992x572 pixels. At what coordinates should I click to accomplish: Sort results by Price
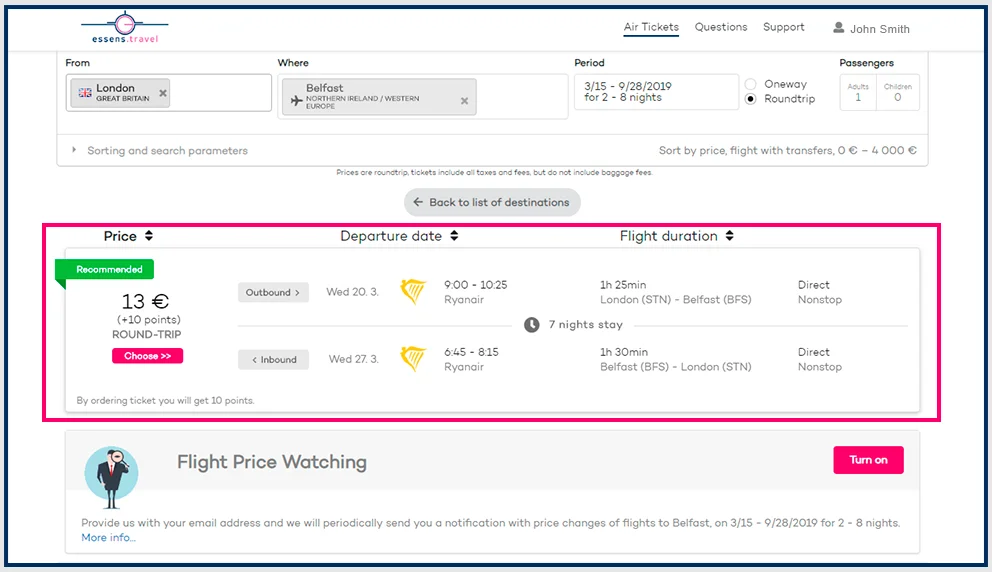pos(128,237)
